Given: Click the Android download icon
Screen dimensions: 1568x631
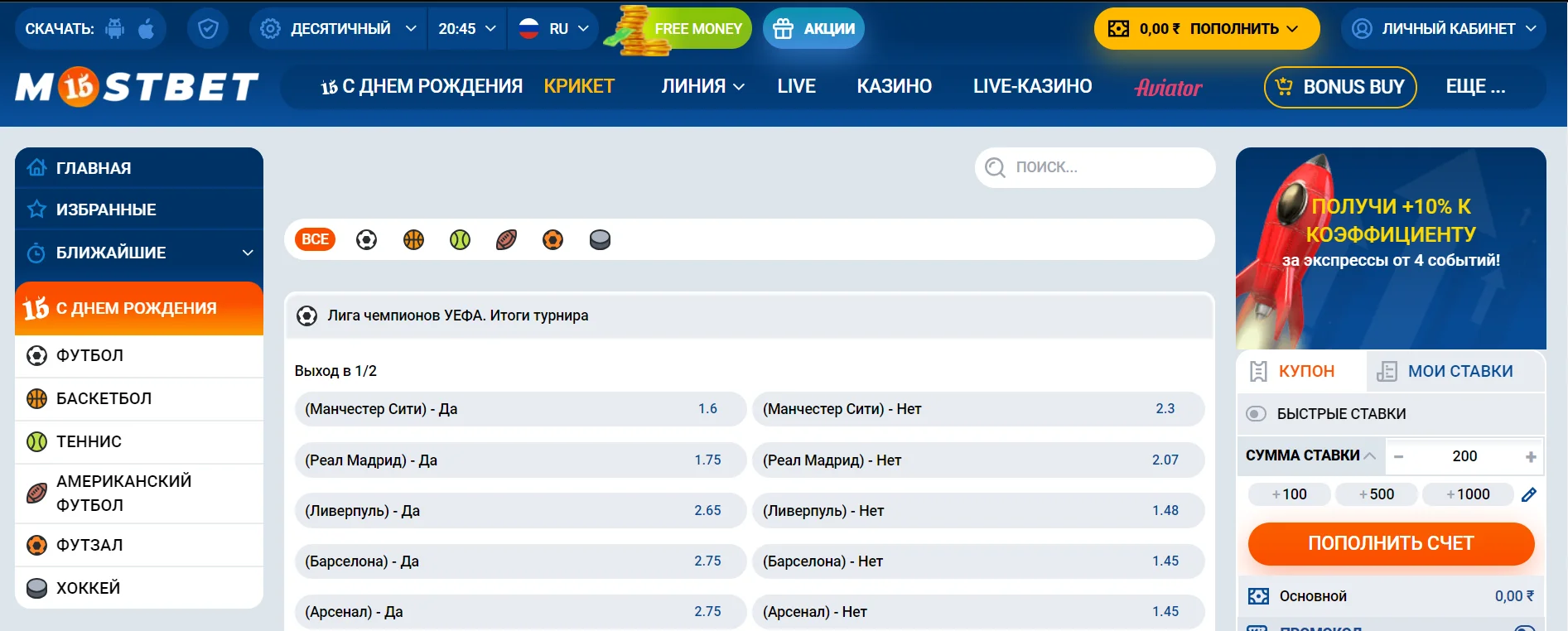Looking at the screenshot, I should pos(115,29).
